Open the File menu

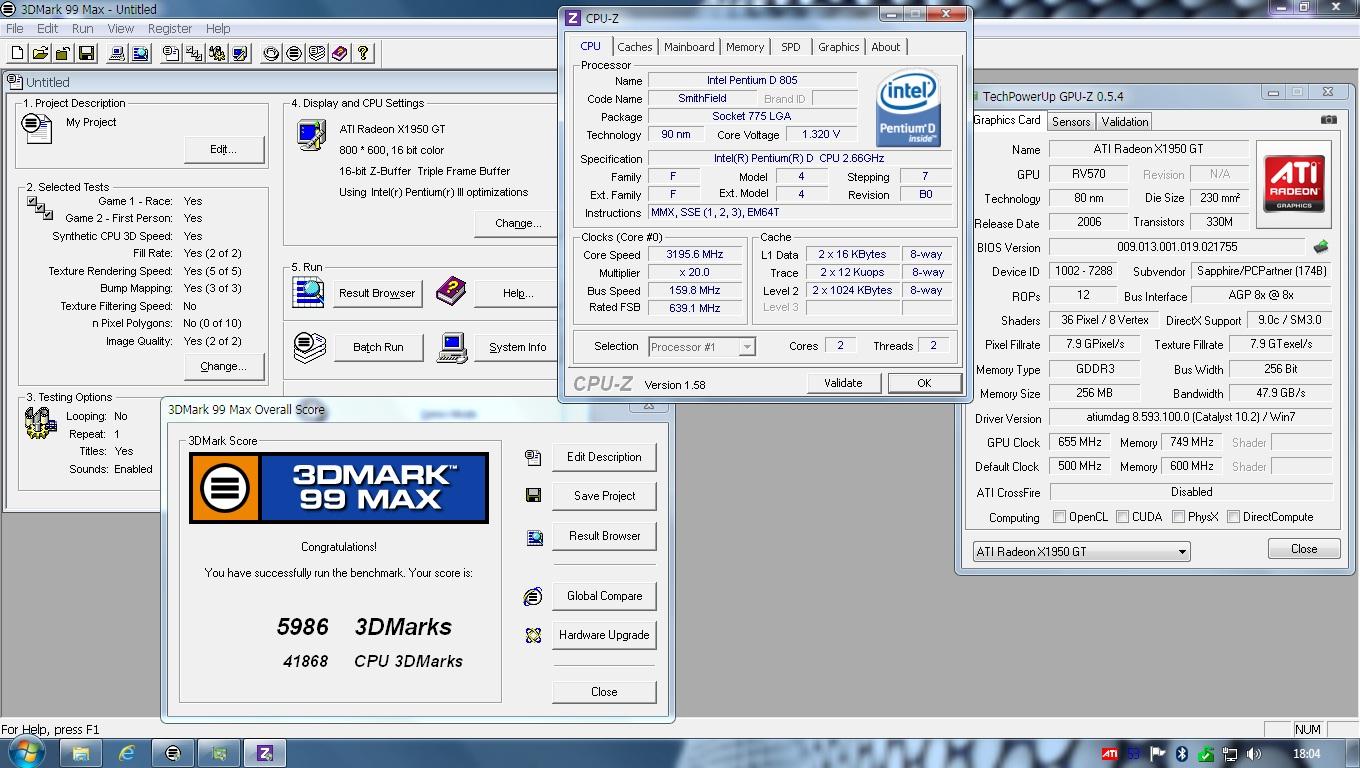pyautogui.click(x=15, y=28)
